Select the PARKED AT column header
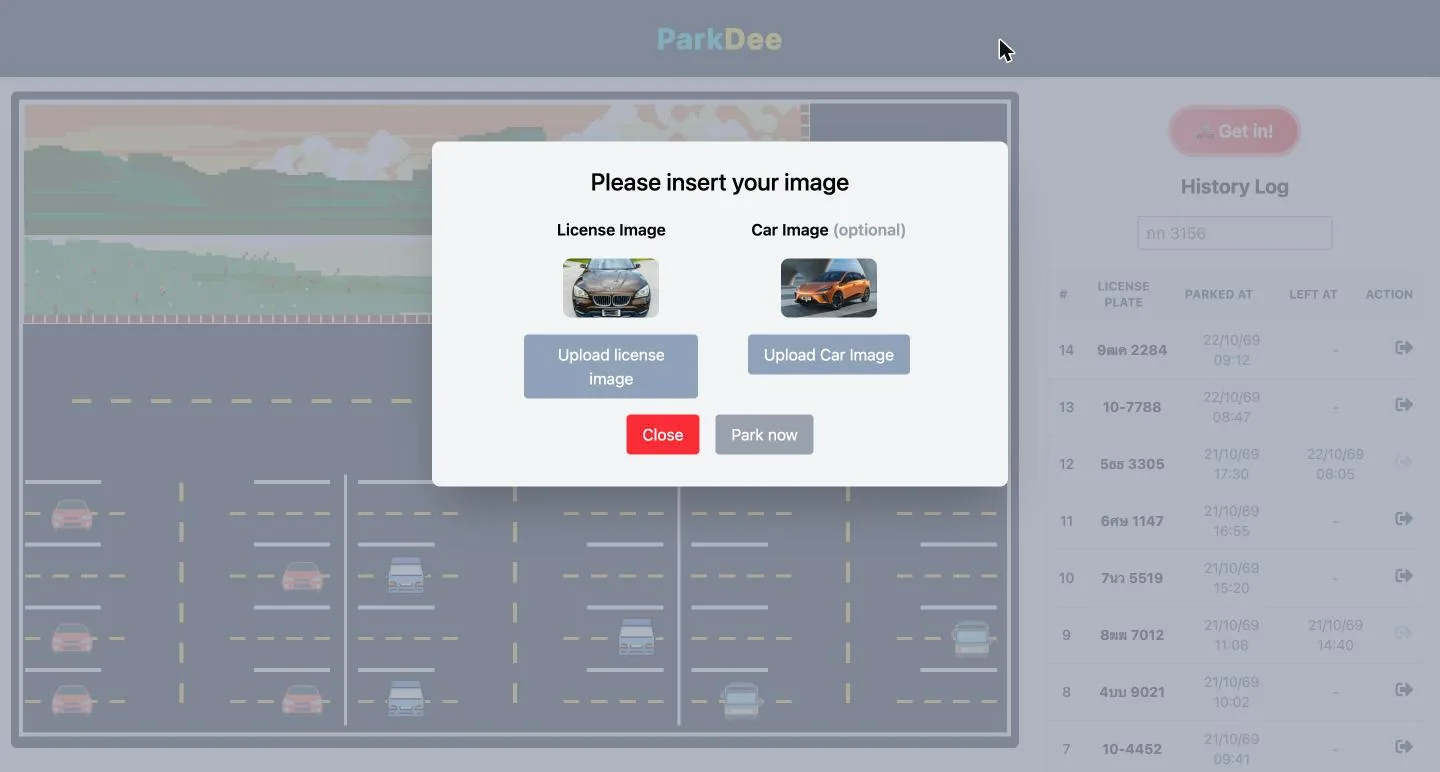The width and height of the screenshot is (1440, 772). point(1219,294)
